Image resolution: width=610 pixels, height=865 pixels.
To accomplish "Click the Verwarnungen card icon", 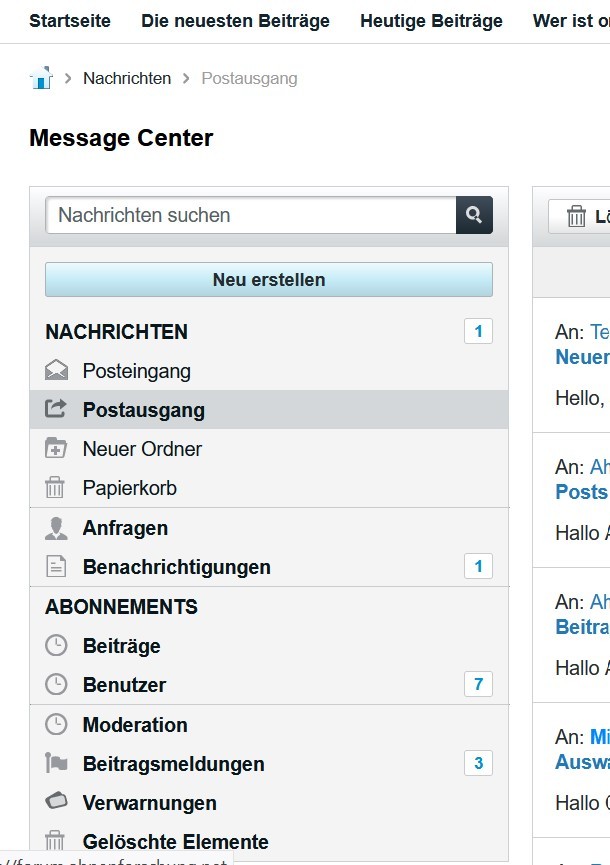I will tap(57, 802).
